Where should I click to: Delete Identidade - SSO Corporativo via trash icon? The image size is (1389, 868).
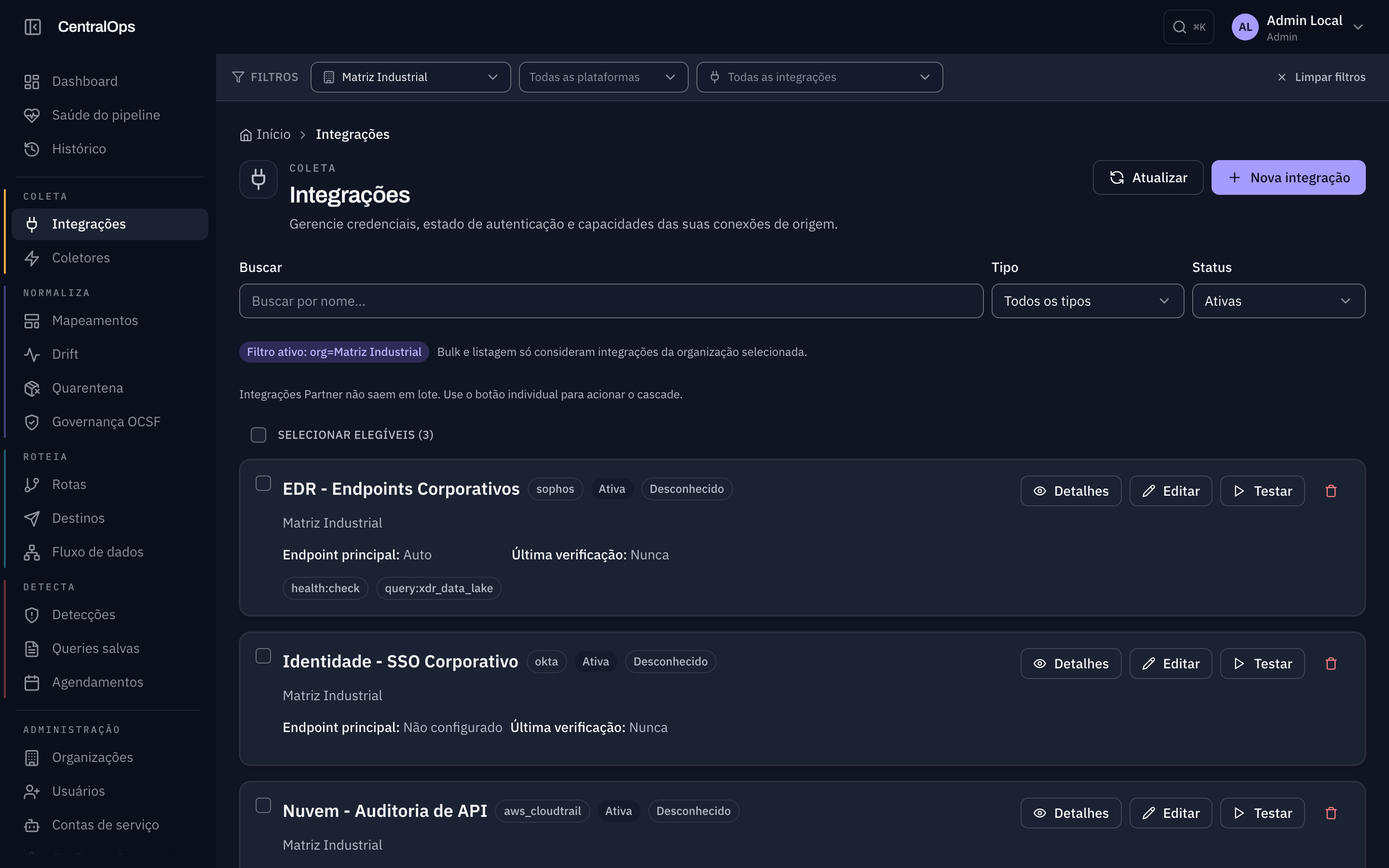[1331, 664]
